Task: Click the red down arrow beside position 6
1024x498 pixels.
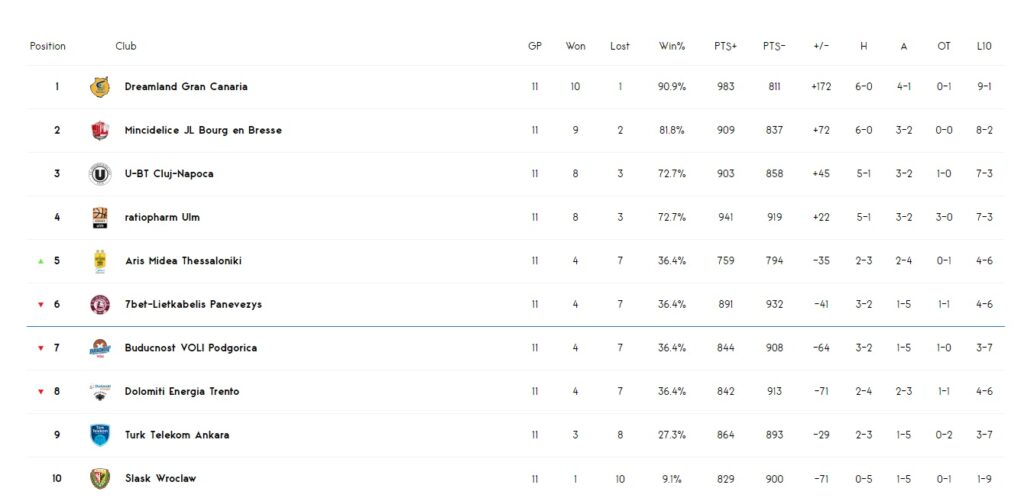Action: 41,305
